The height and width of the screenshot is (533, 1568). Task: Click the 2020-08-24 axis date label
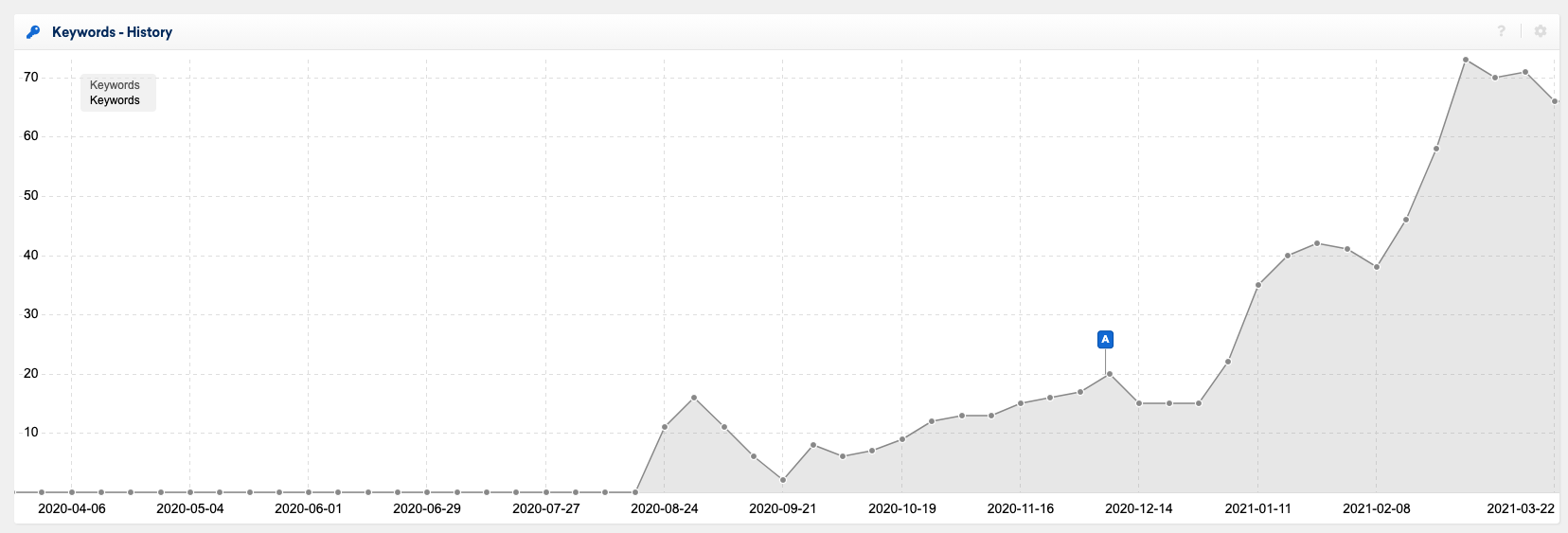click(665, 508)
